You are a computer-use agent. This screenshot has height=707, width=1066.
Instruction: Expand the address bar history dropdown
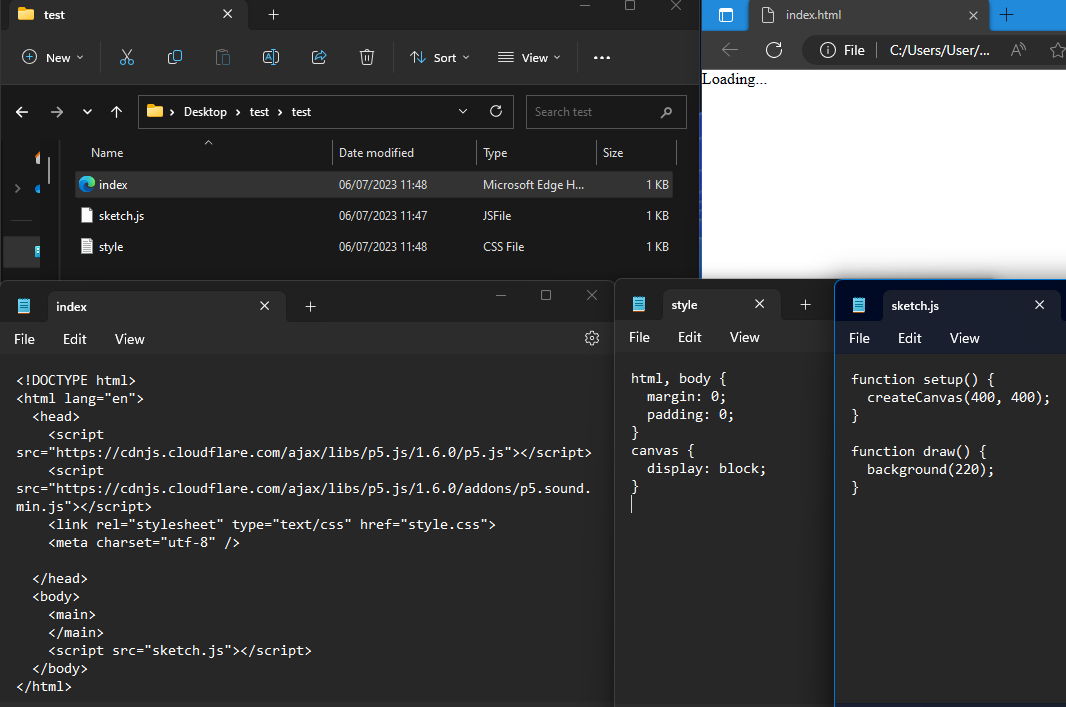(x=463, y=111)
